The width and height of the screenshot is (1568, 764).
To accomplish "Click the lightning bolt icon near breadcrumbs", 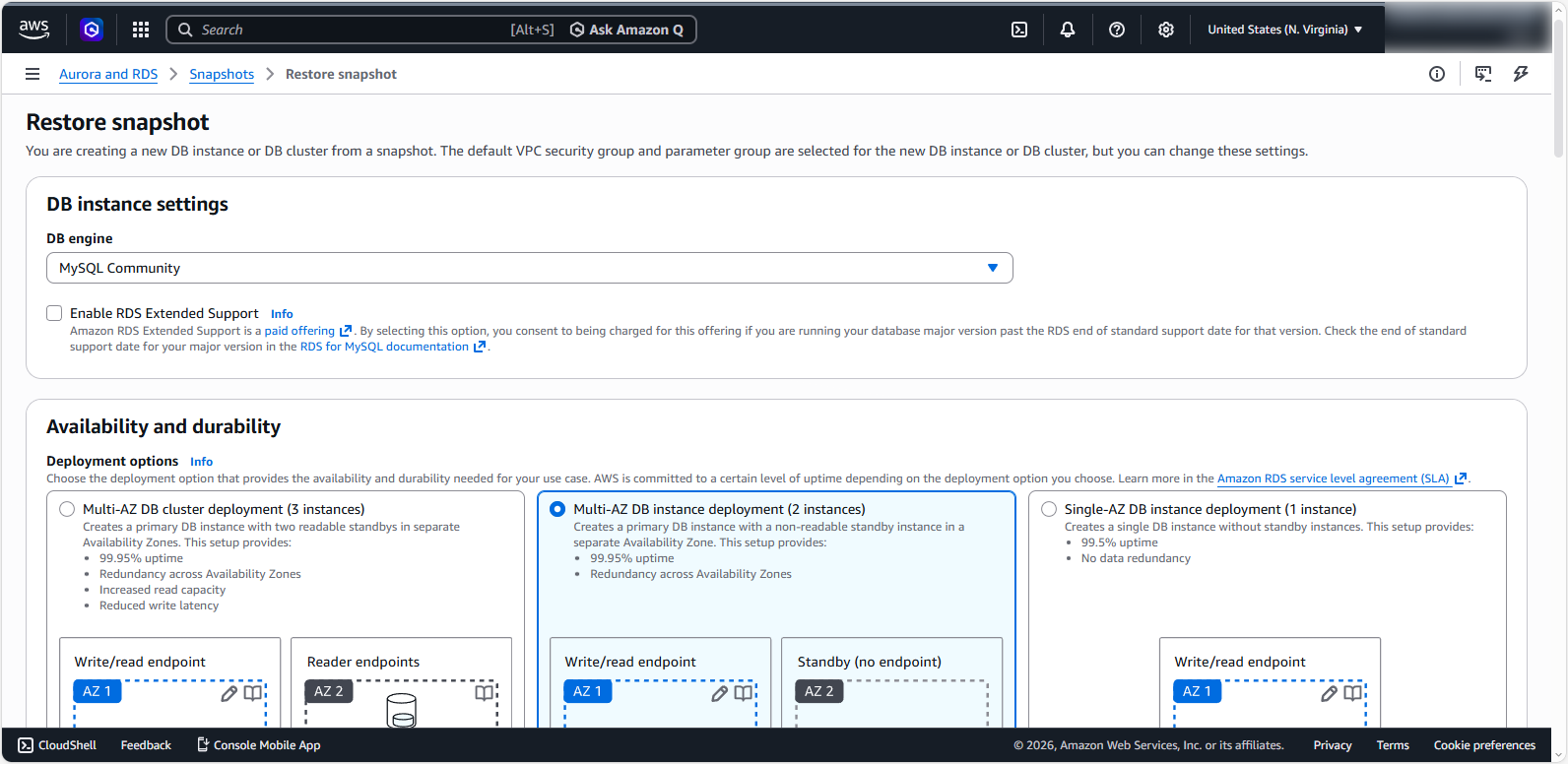I will pyautogui.click(x=1521, y=74).
